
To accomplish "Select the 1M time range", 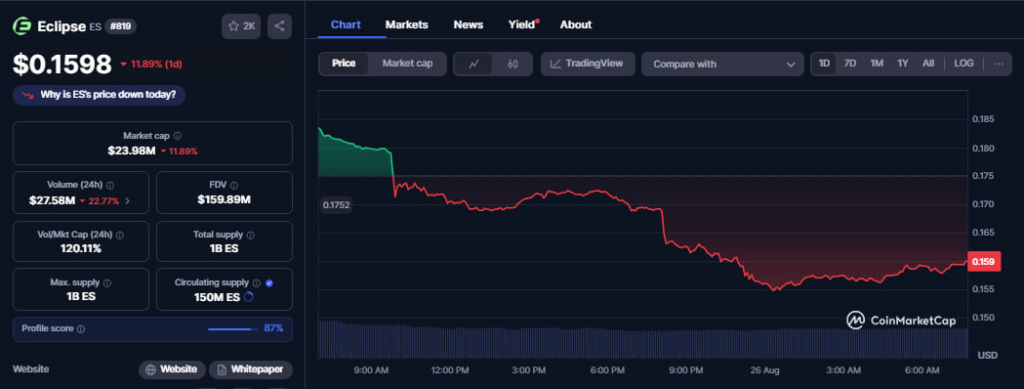I will tap(876, 64).
